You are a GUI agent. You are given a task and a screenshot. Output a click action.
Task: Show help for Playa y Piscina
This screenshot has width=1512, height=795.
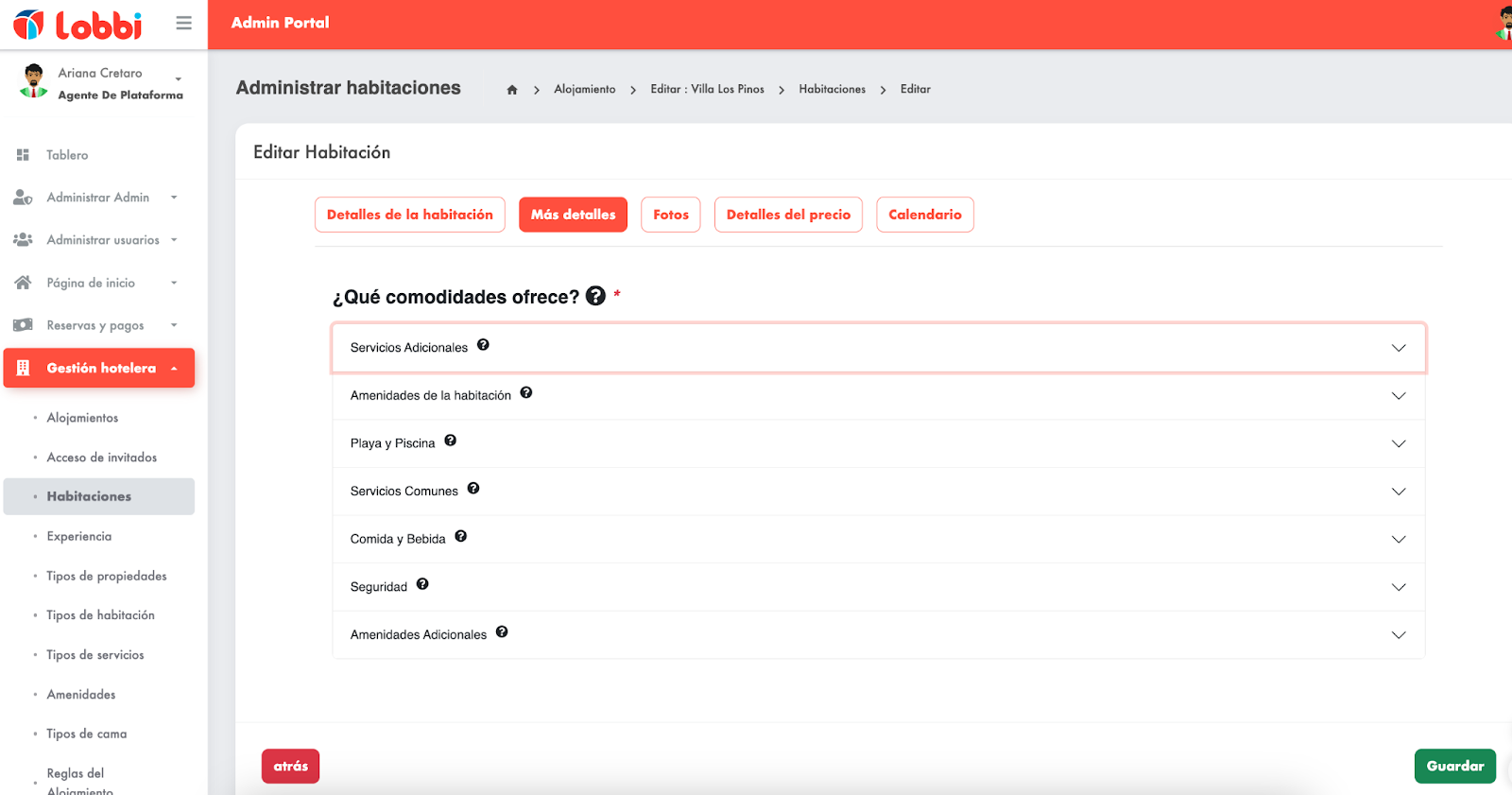pyautogui.click(x=451, y=441)
